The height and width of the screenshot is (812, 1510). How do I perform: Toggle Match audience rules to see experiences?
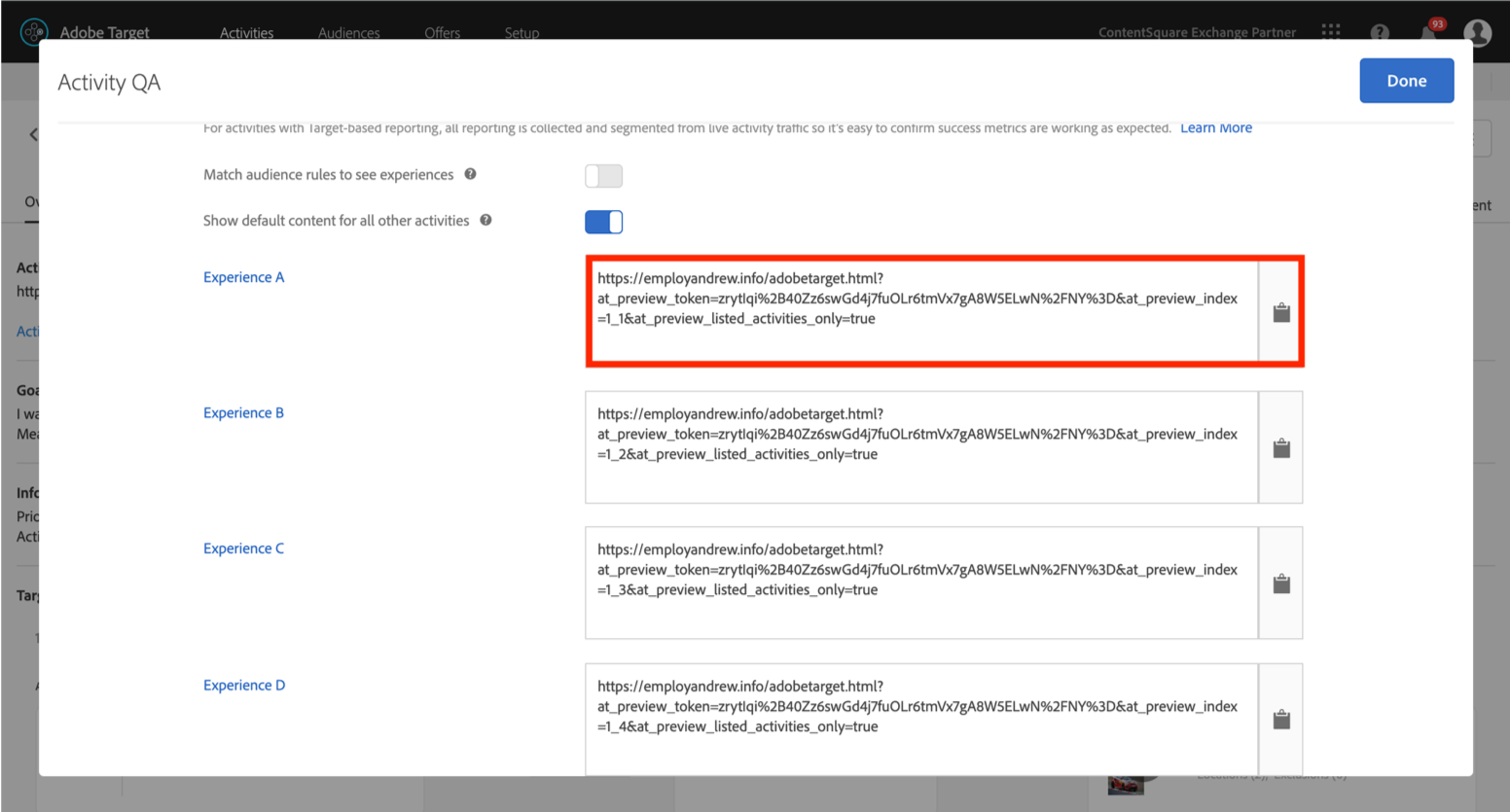tap(603, 176)
